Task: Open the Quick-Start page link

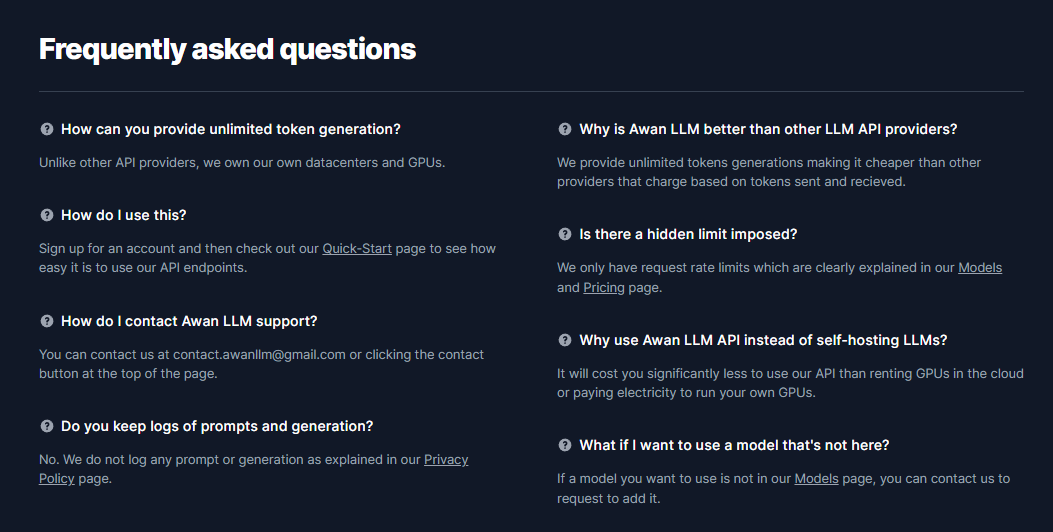Action: pos(357,248)
